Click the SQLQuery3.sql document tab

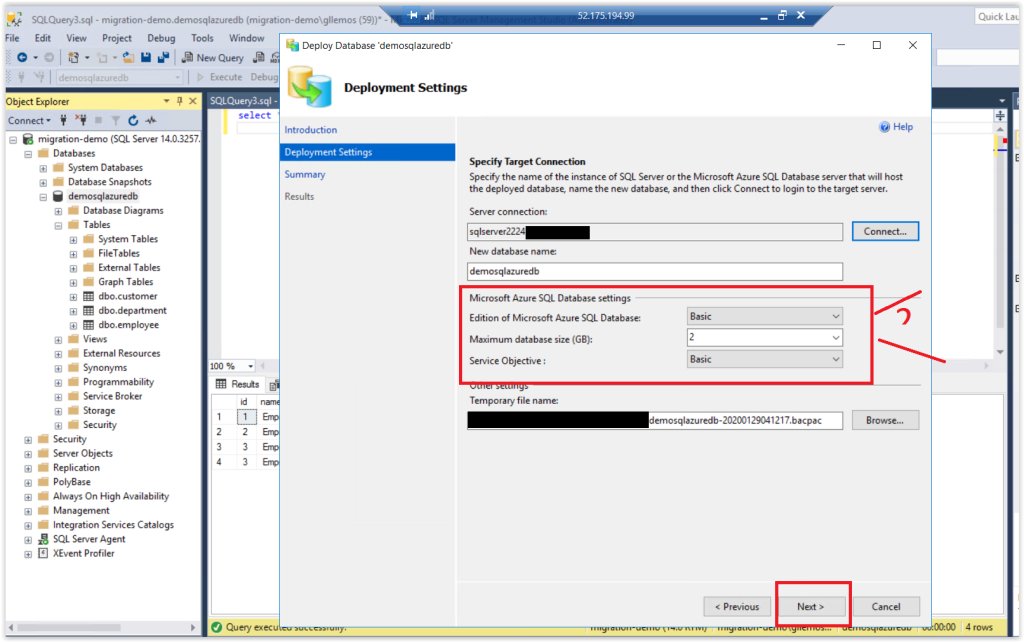pyautogui.click(x=243, y=101)
